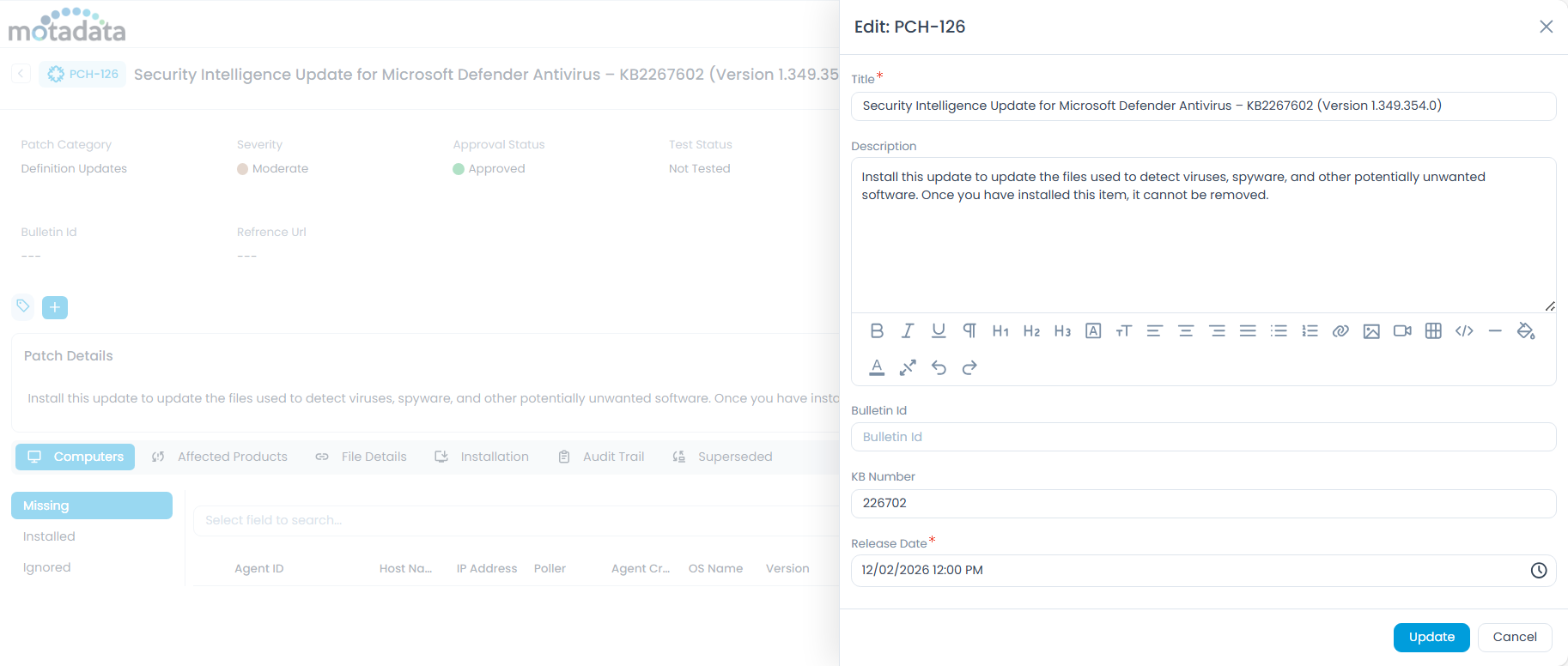This screenshot has width=1568, height=666.
Task: Center align description text
Action: pyautogui.click(x=1186, y=331)
